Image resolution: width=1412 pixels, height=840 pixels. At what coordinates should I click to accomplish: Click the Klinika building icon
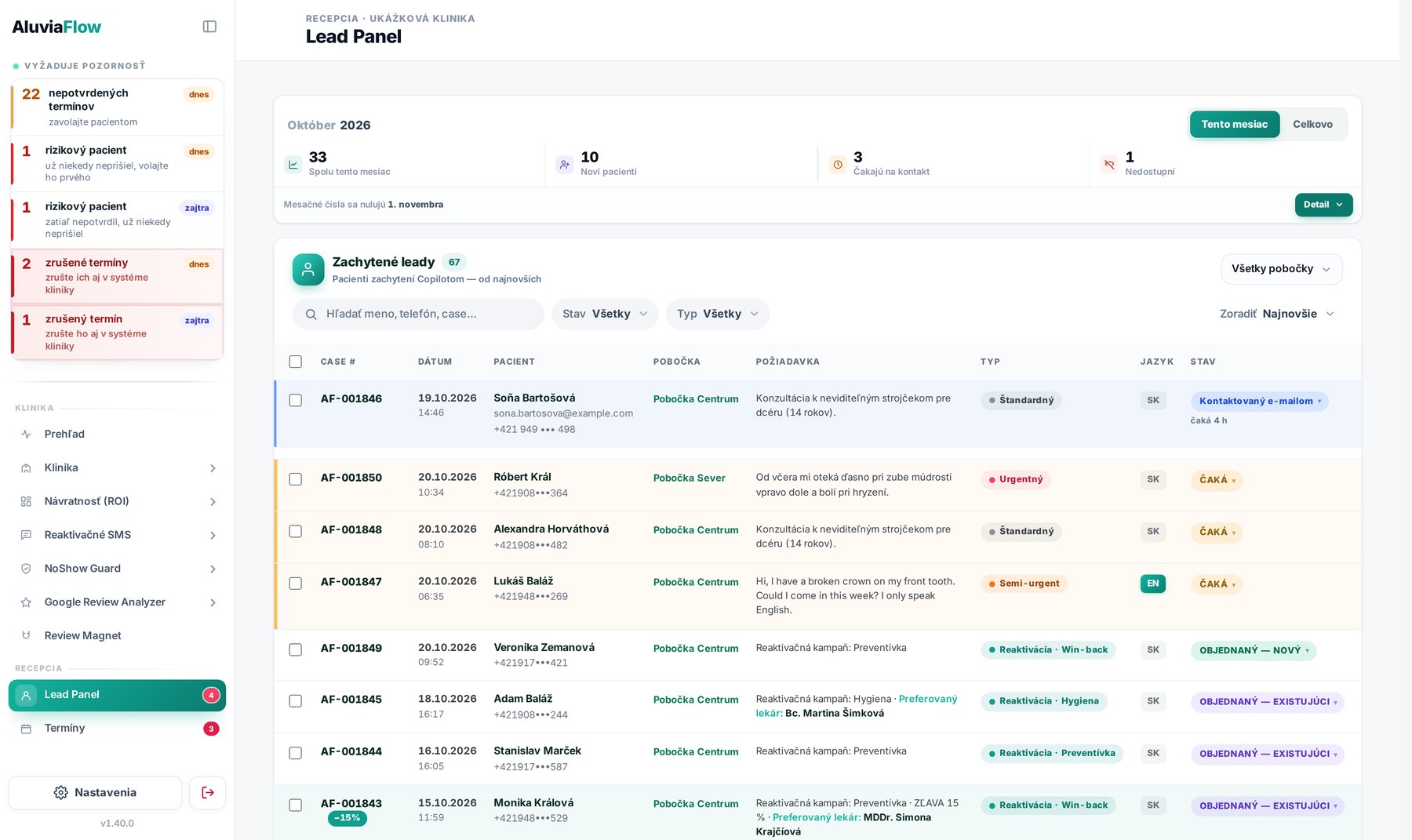(26, 468)
